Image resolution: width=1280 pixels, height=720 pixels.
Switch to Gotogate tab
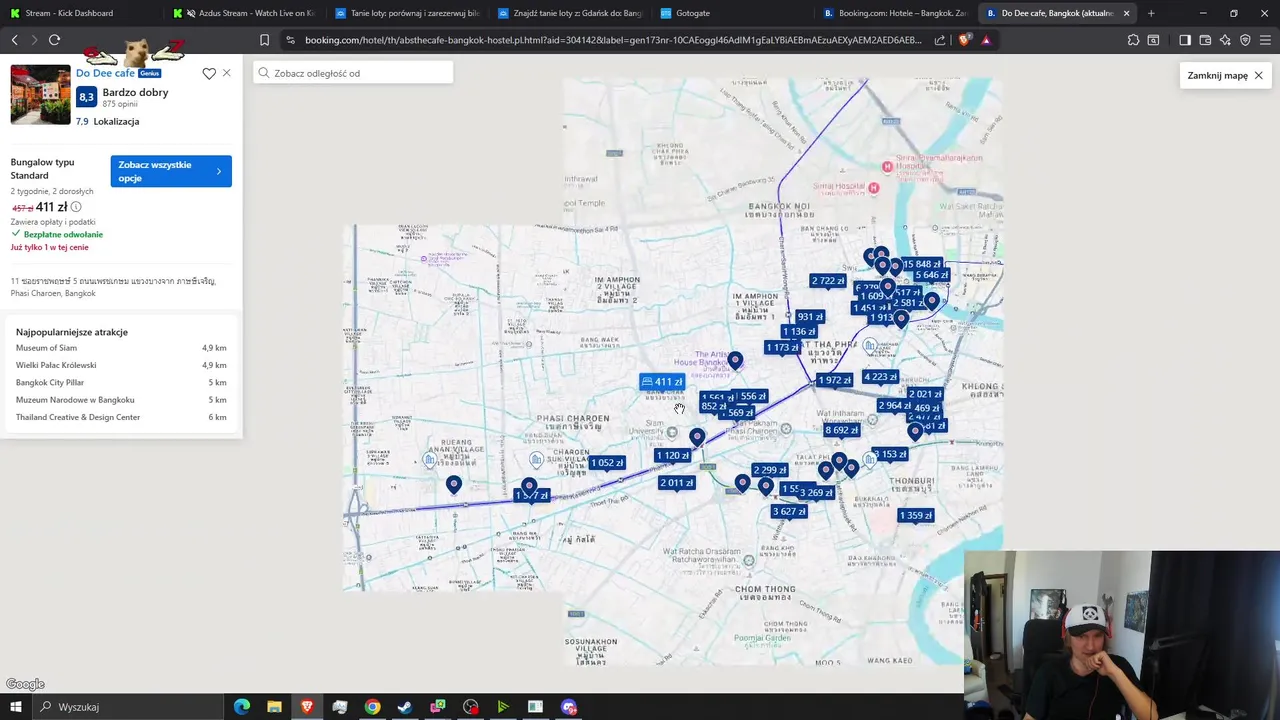(731, 13)
